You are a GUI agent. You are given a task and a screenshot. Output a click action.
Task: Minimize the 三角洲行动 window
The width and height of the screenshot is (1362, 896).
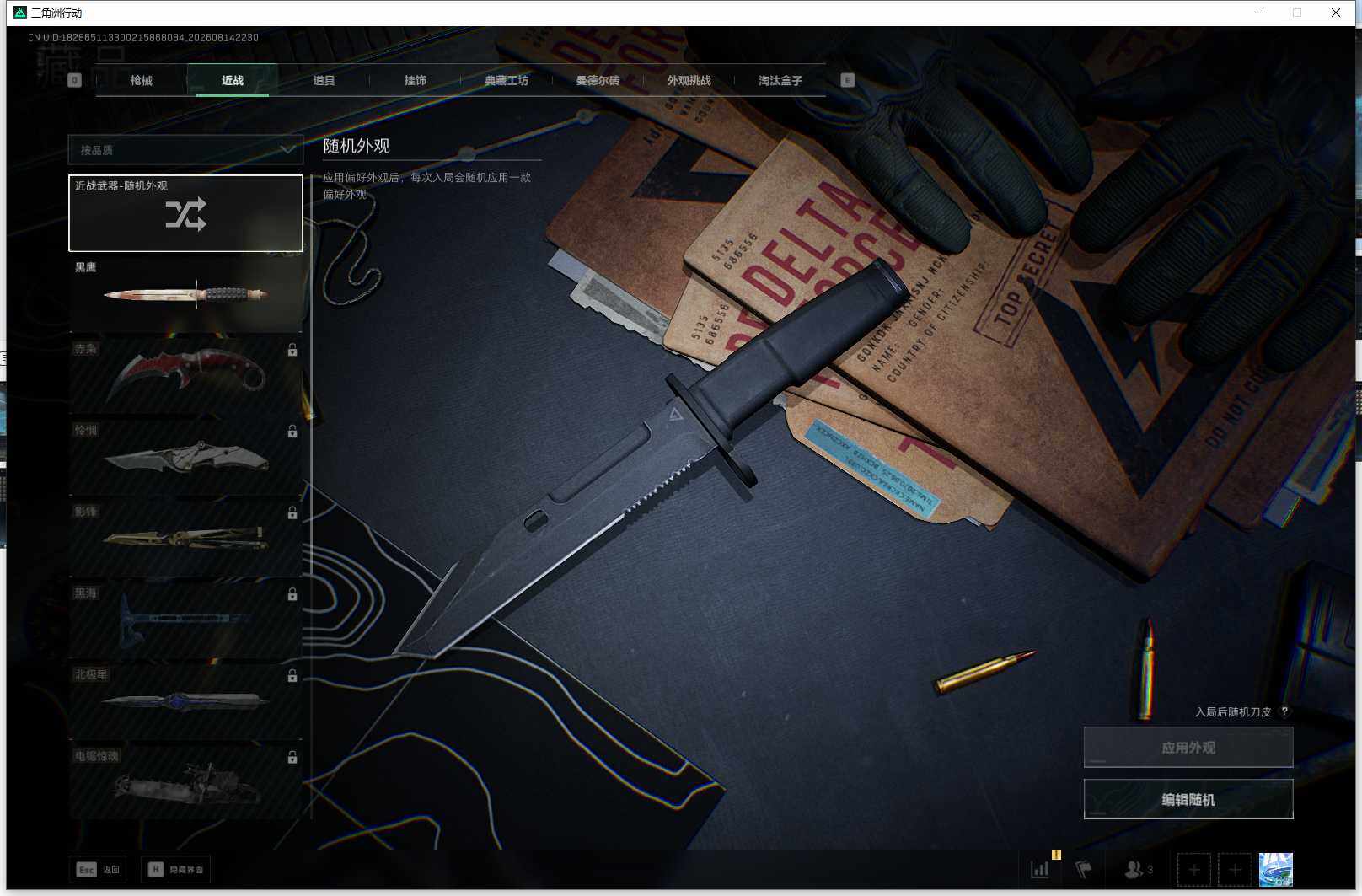[x=1259, y=13]
